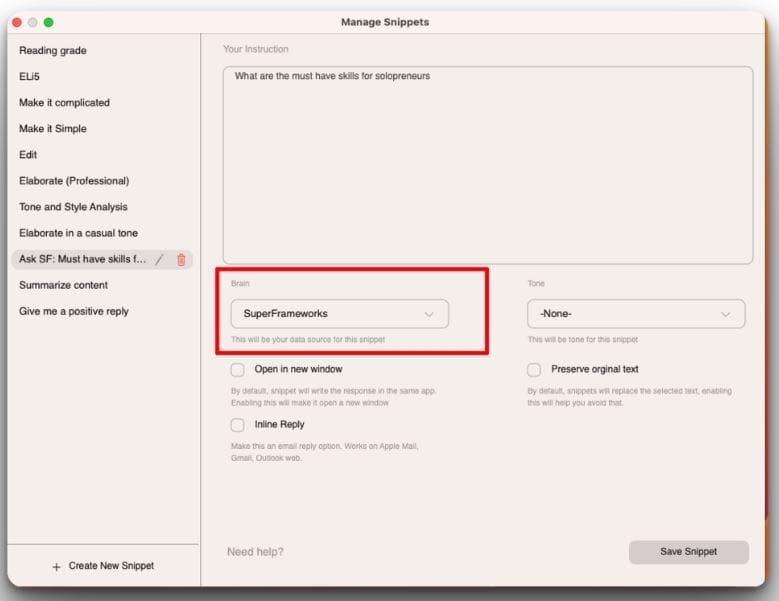Click the Tone dropdown chevron arrow

click(725, 314)
